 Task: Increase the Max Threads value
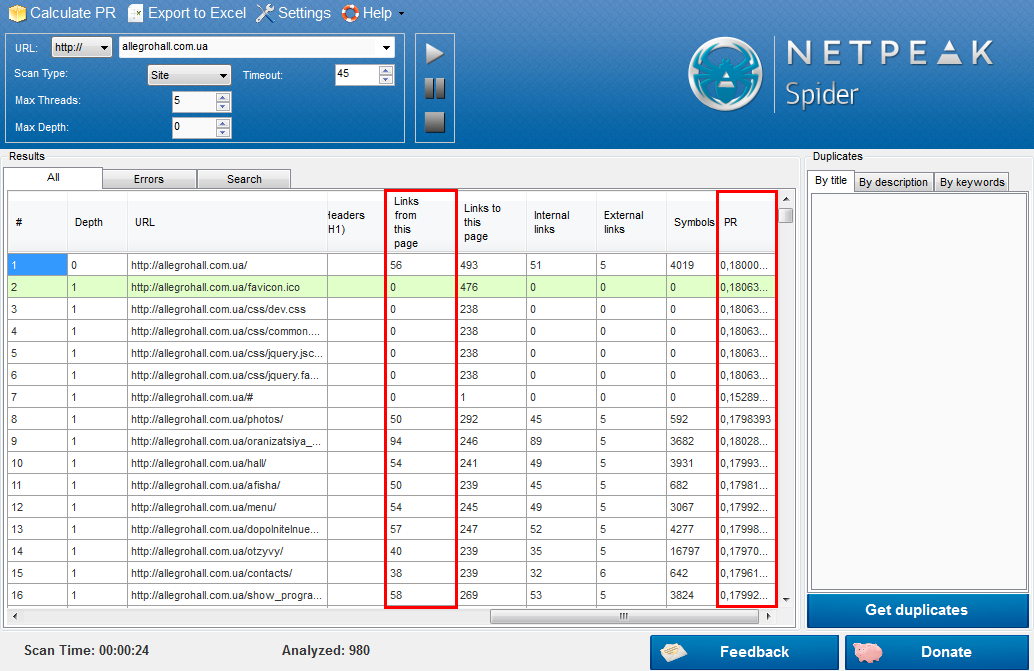[x=224, y=98]
